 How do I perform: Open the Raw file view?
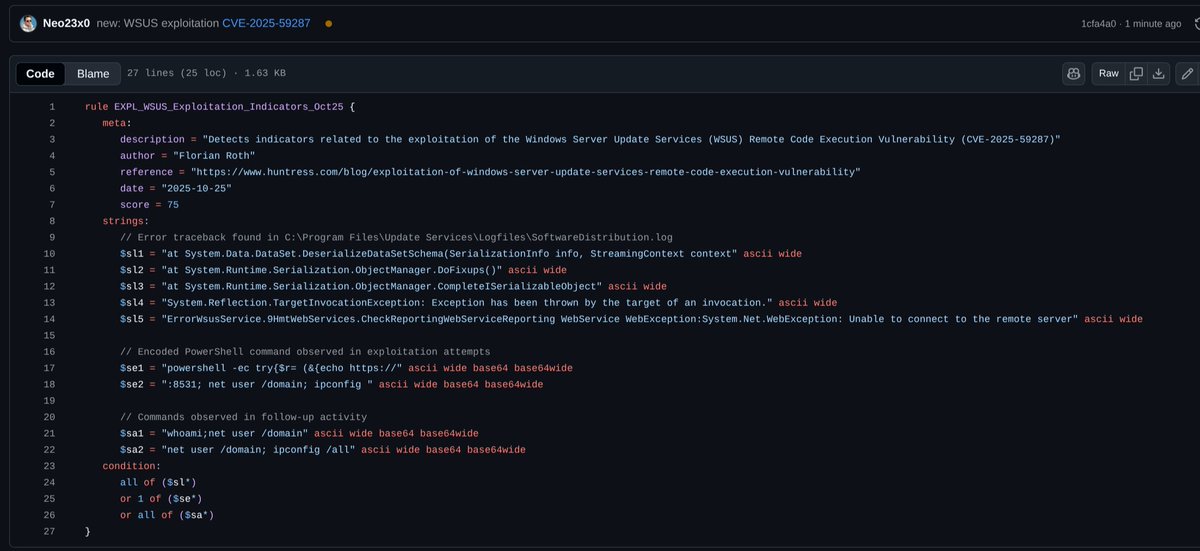[1108, 73]
